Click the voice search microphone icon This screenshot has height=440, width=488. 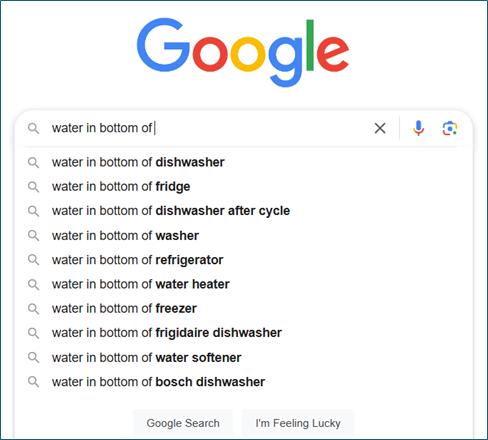coord(418,128)
